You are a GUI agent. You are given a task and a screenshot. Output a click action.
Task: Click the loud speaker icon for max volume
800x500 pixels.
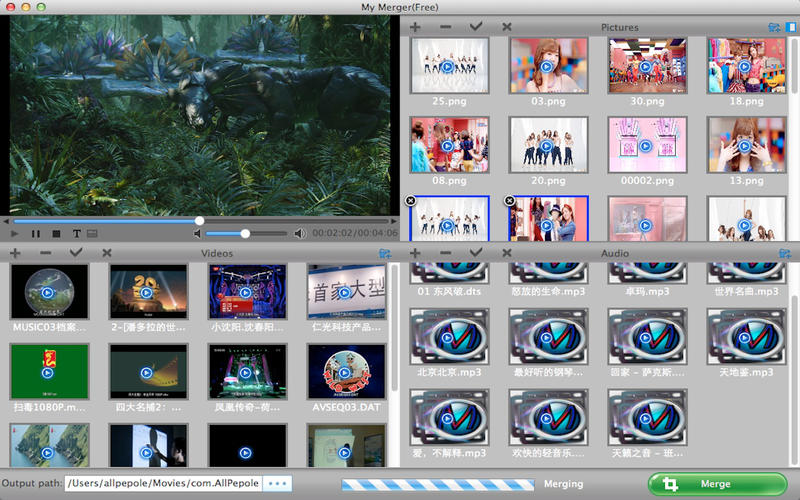click(299, 234)
